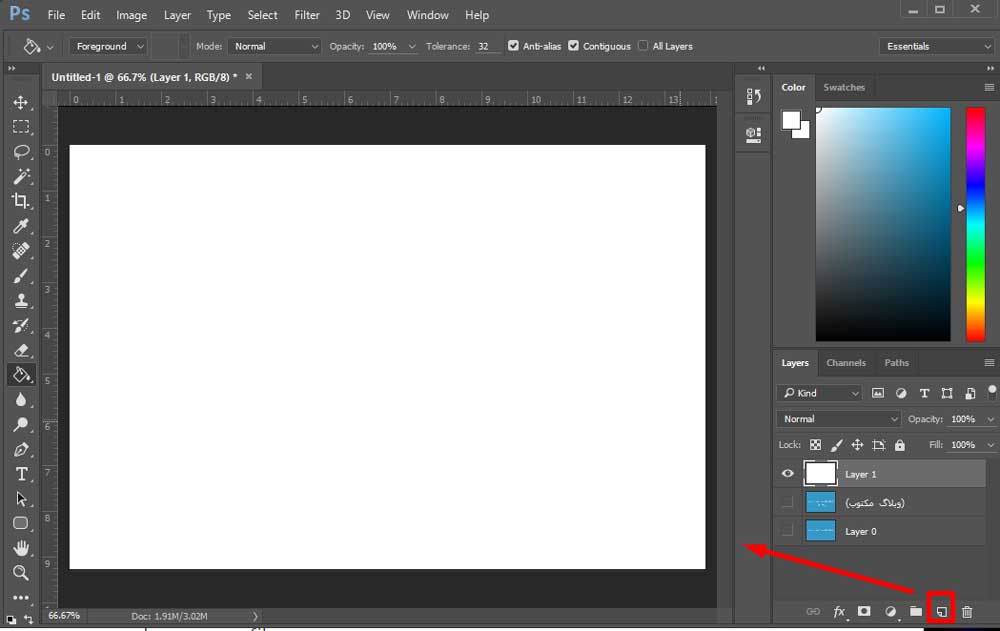Viewport: 1000px width, 631px height.
Task: Enable the All Layers checkbox
Action: pyautogui.click(x=643, y=46)
